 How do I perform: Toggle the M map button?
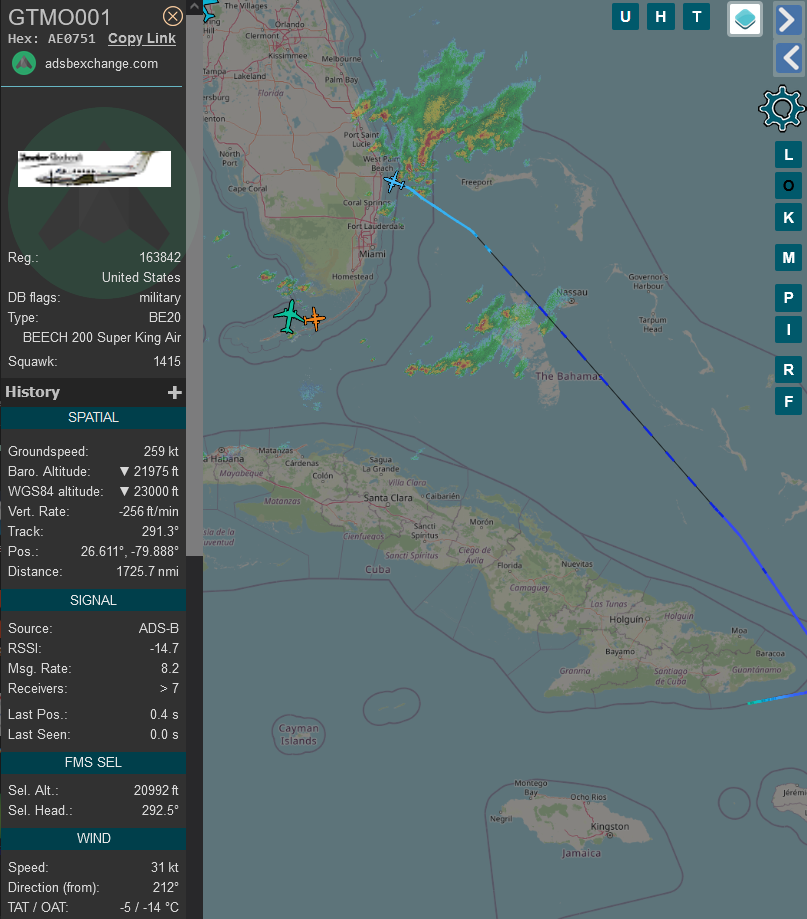click(788, 257)
